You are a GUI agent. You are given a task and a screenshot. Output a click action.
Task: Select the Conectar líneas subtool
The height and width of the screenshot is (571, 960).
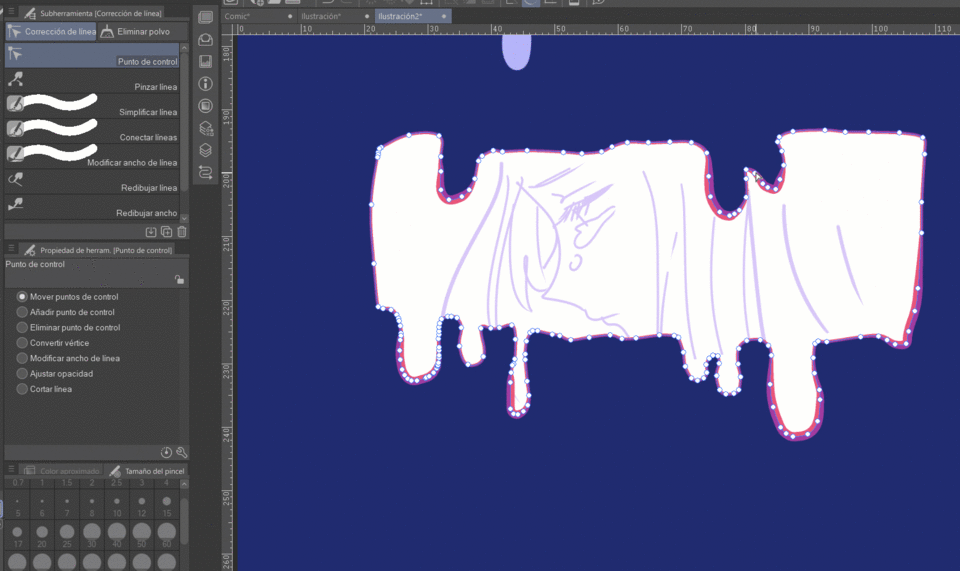[x=92, y=131]
